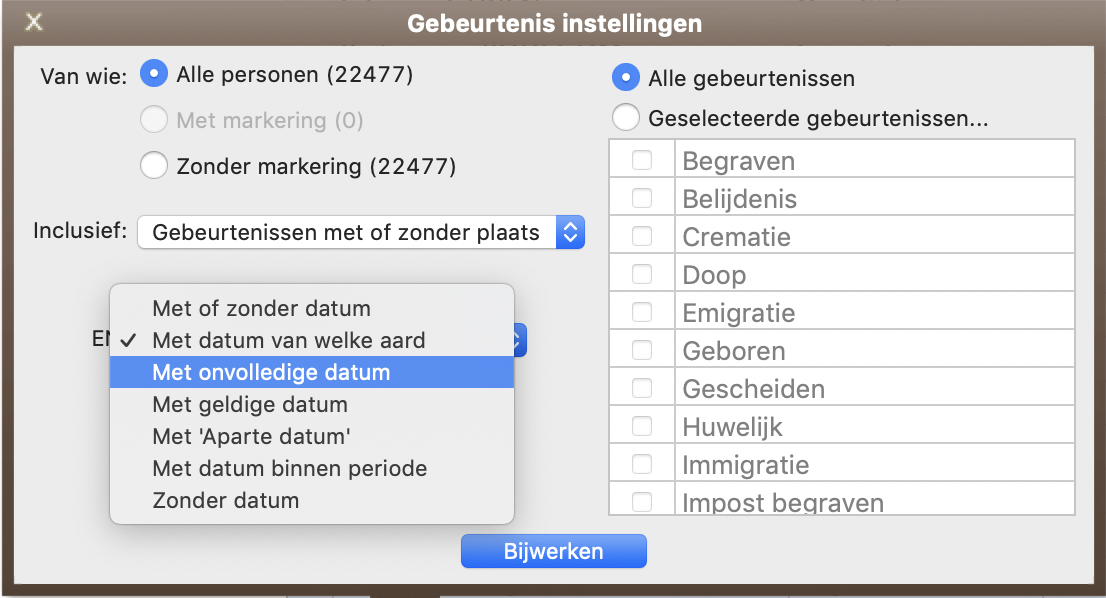This screenshot has width=1106, height=598.
Task: Choose 'Met of zonder datum' menu item
Action: [x=261, y=308]
